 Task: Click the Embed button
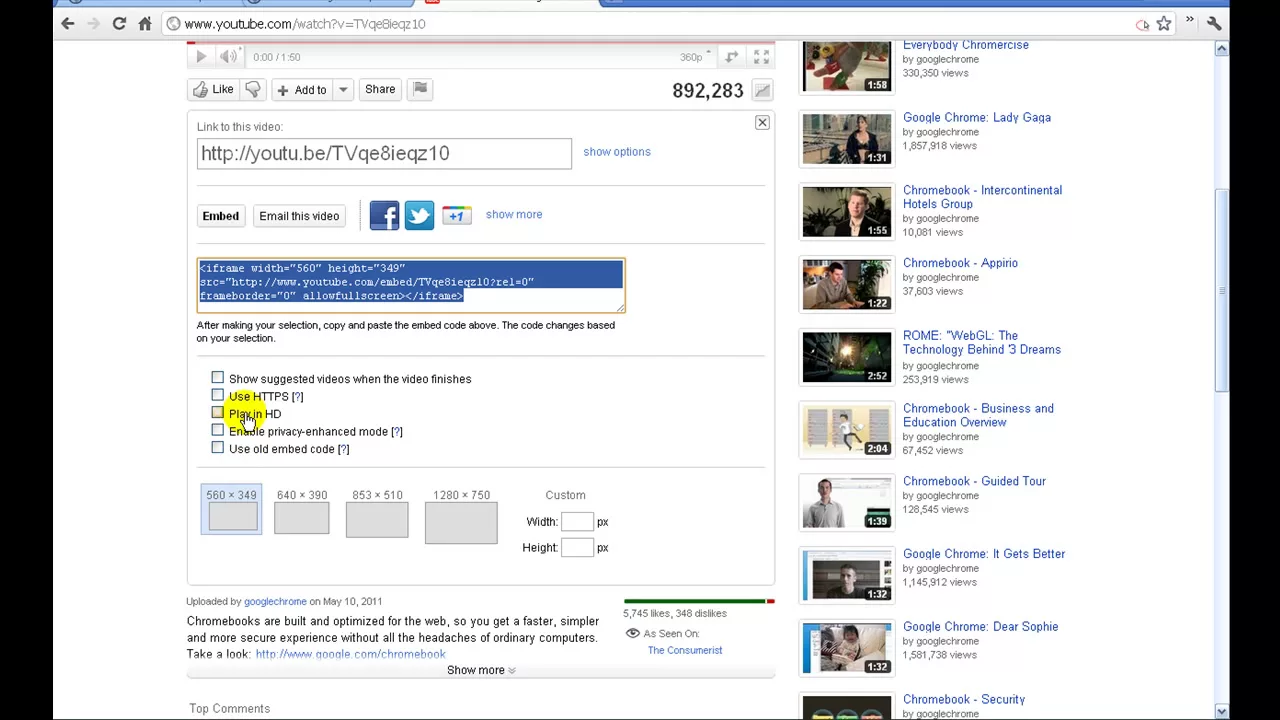coord(221,216)
